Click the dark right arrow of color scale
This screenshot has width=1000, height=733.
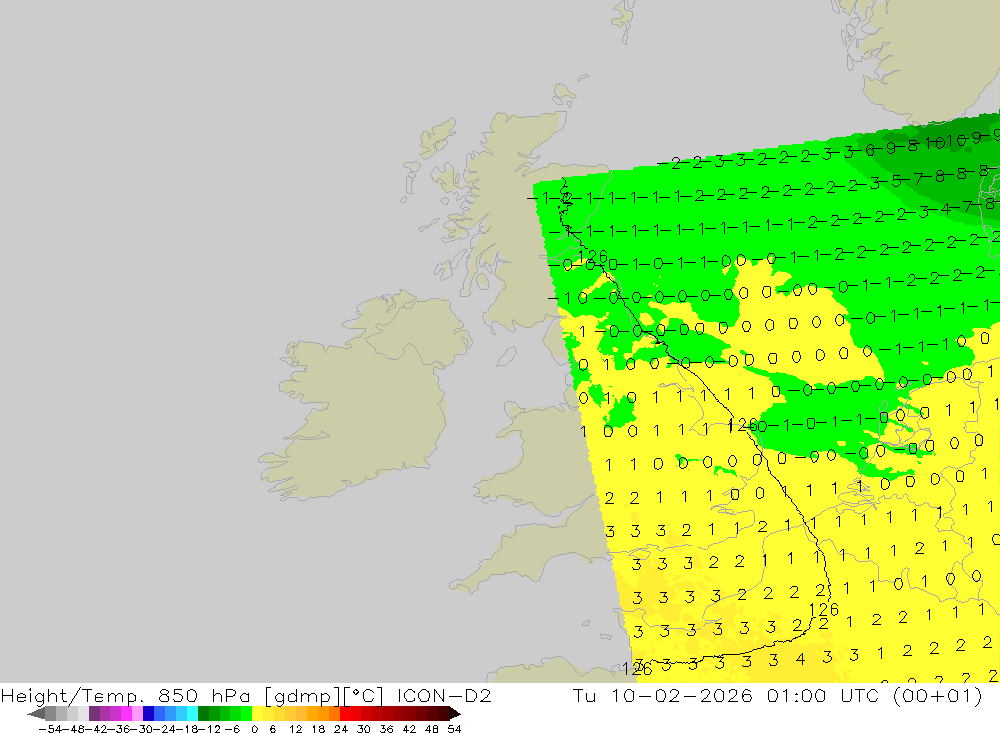tap(454, 713)
